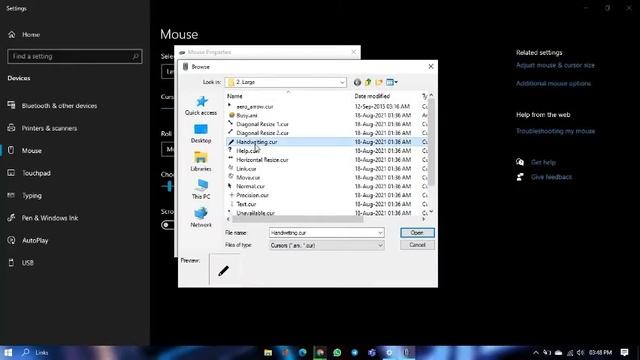Close the Browse dialog
Screen dimensions: 640x360
click(431, 67)
